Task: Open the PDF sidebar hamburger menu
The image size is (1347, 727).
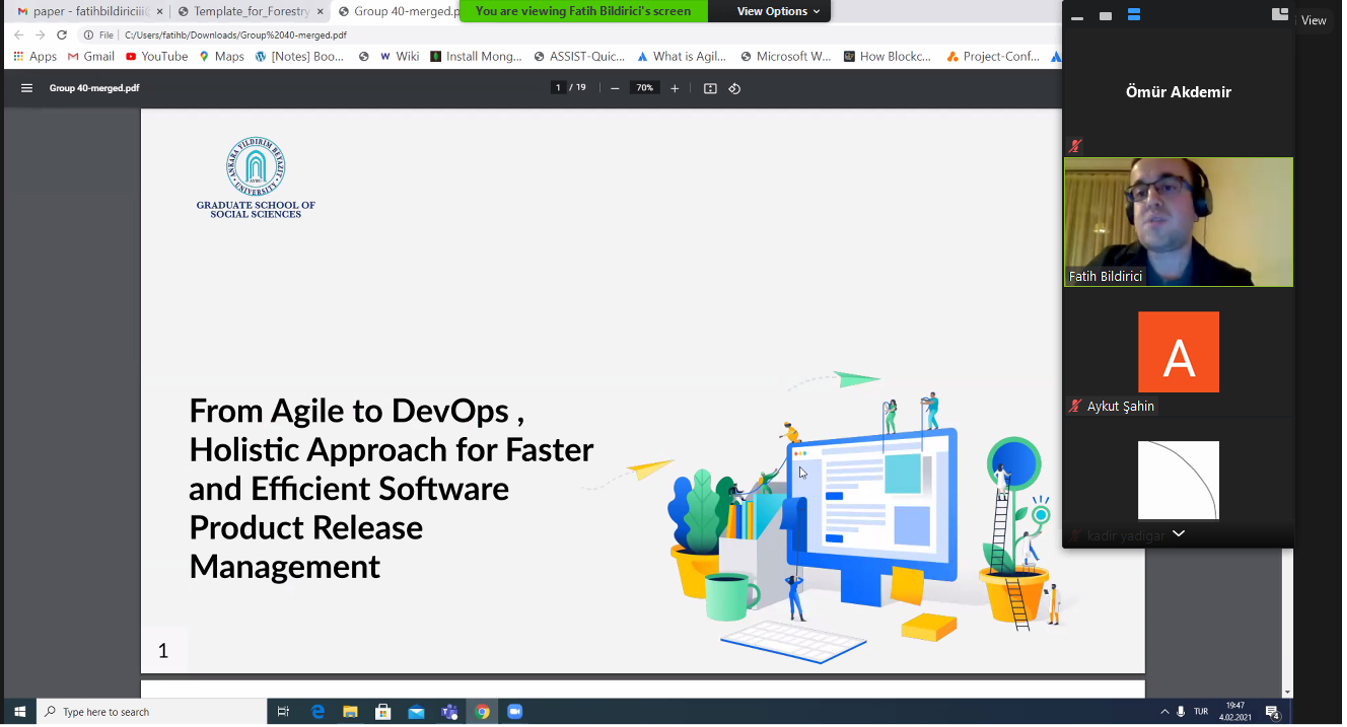Action: pos(27,88)
